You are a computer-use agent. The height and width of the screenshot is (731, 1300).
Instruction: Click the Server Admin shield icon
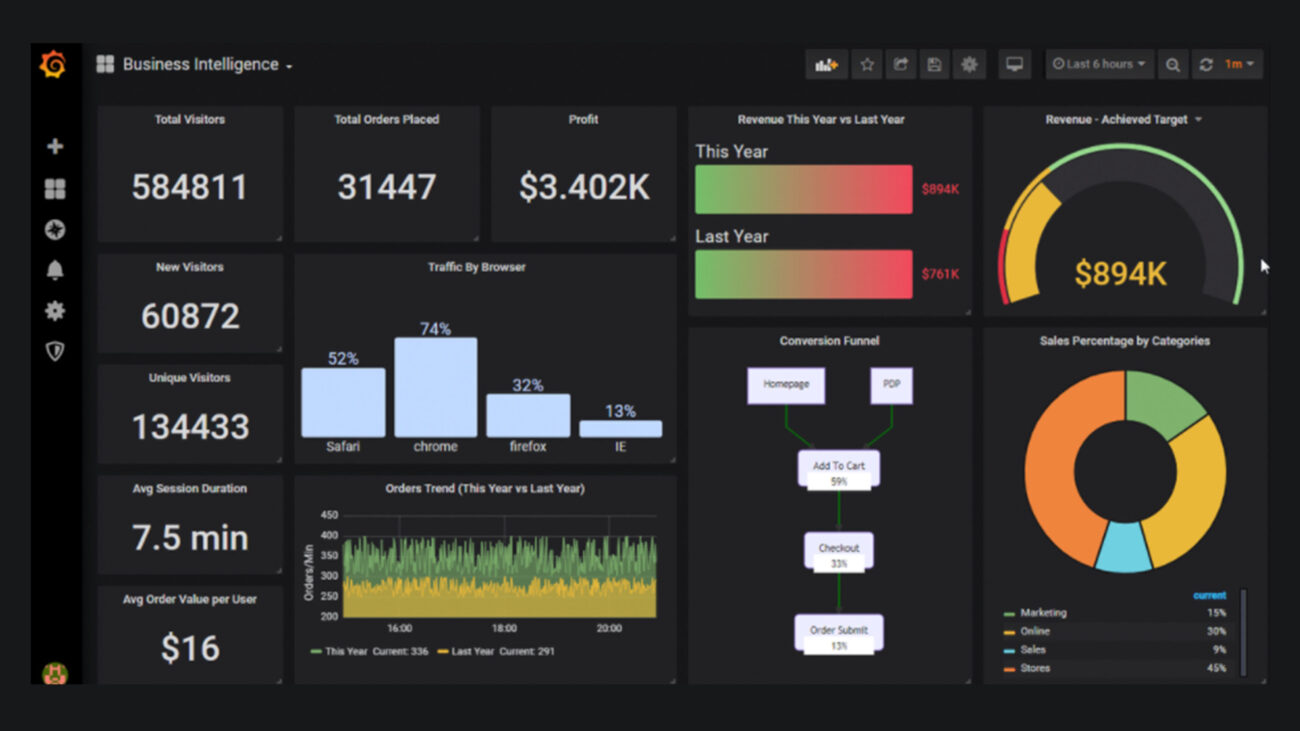(x=55, y=351)
